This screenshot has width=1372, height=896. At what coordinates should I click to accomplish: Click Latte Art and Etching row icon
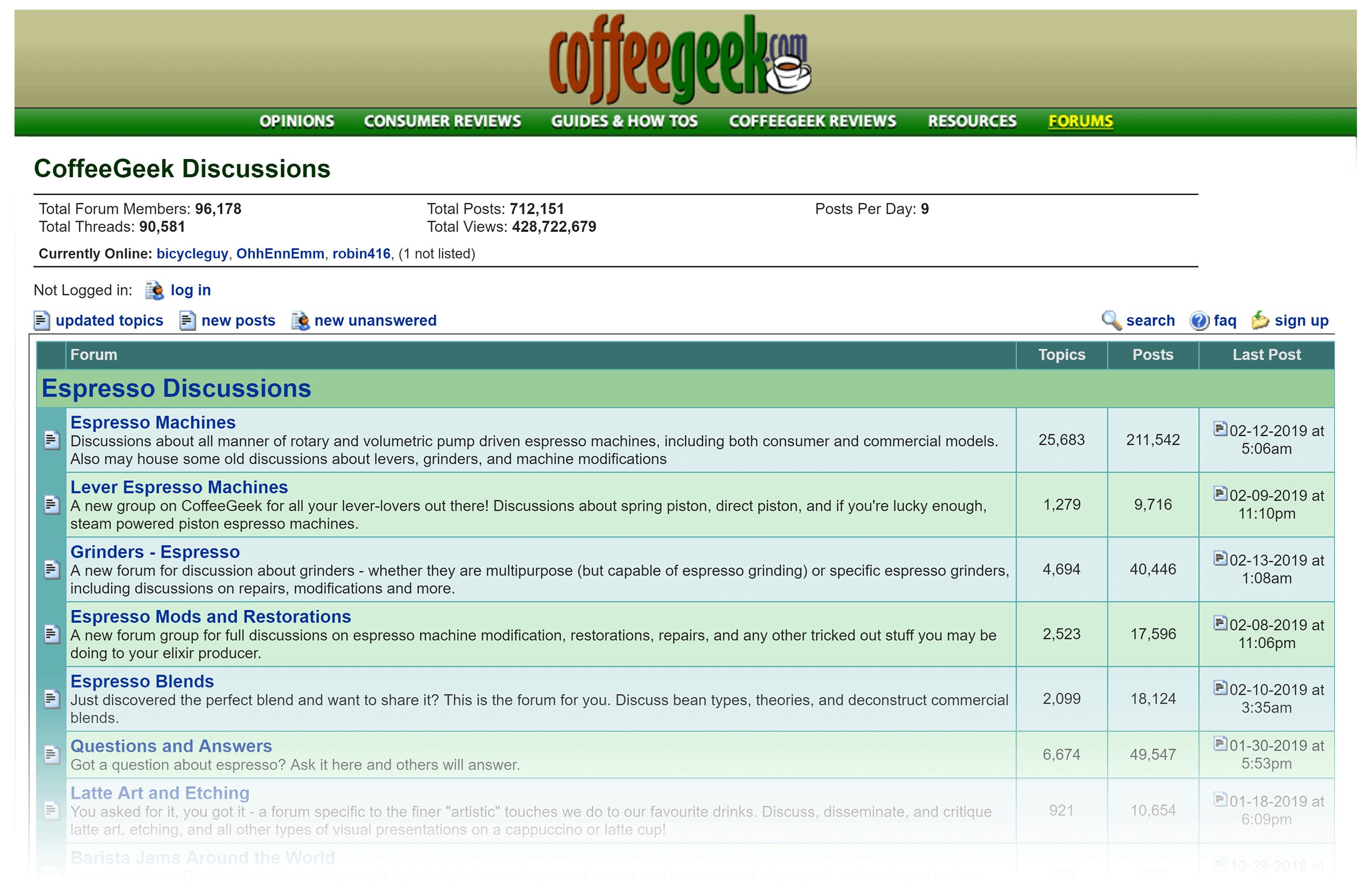coord(52,812)
